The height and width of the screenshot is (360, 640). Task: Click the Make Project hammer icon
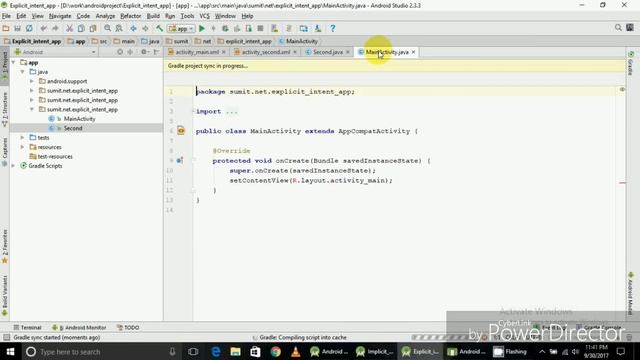(159, 29)
